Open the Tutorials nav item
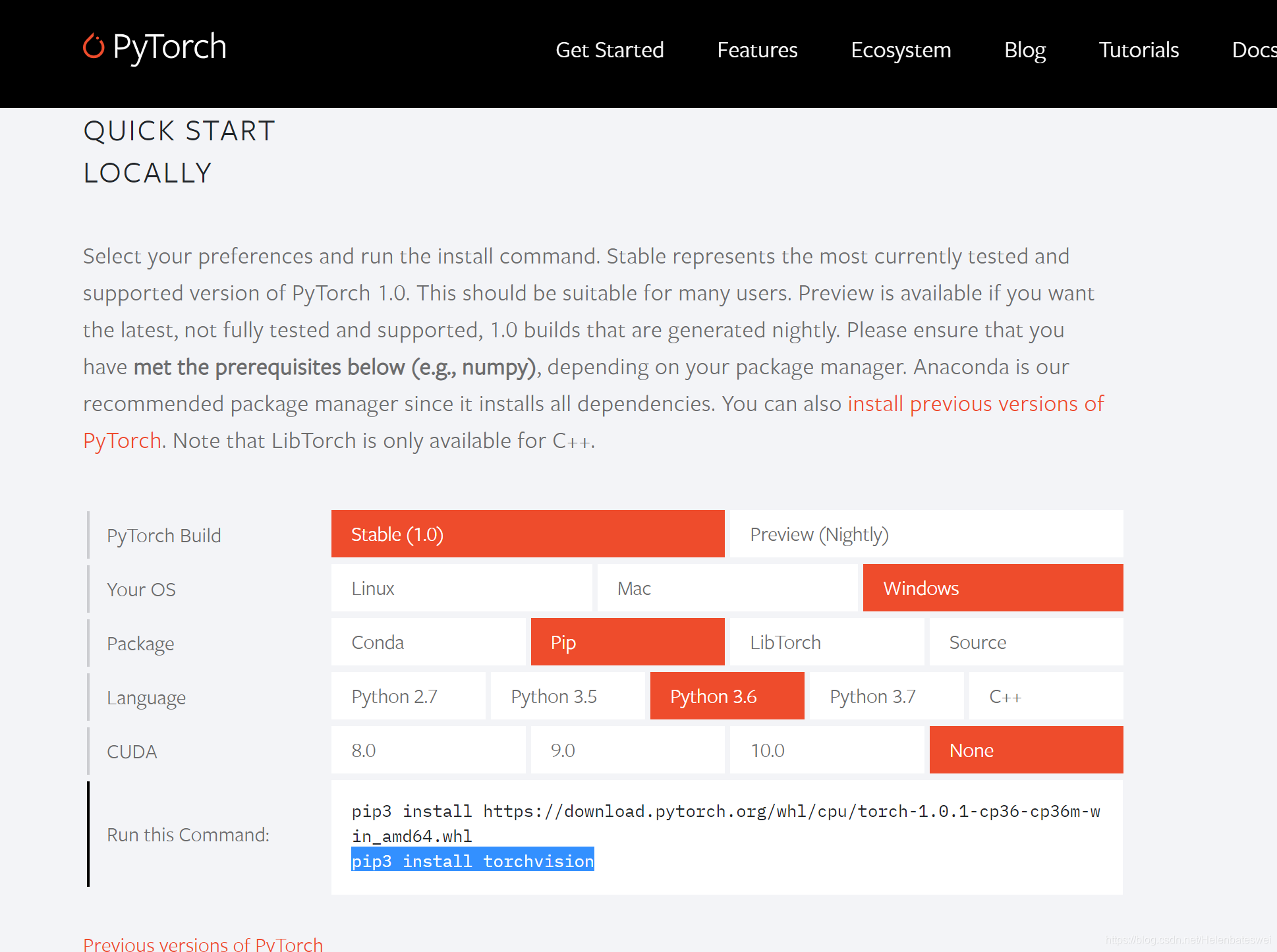This screenshot has height=952, width=1277. [x=1139, y=50]
